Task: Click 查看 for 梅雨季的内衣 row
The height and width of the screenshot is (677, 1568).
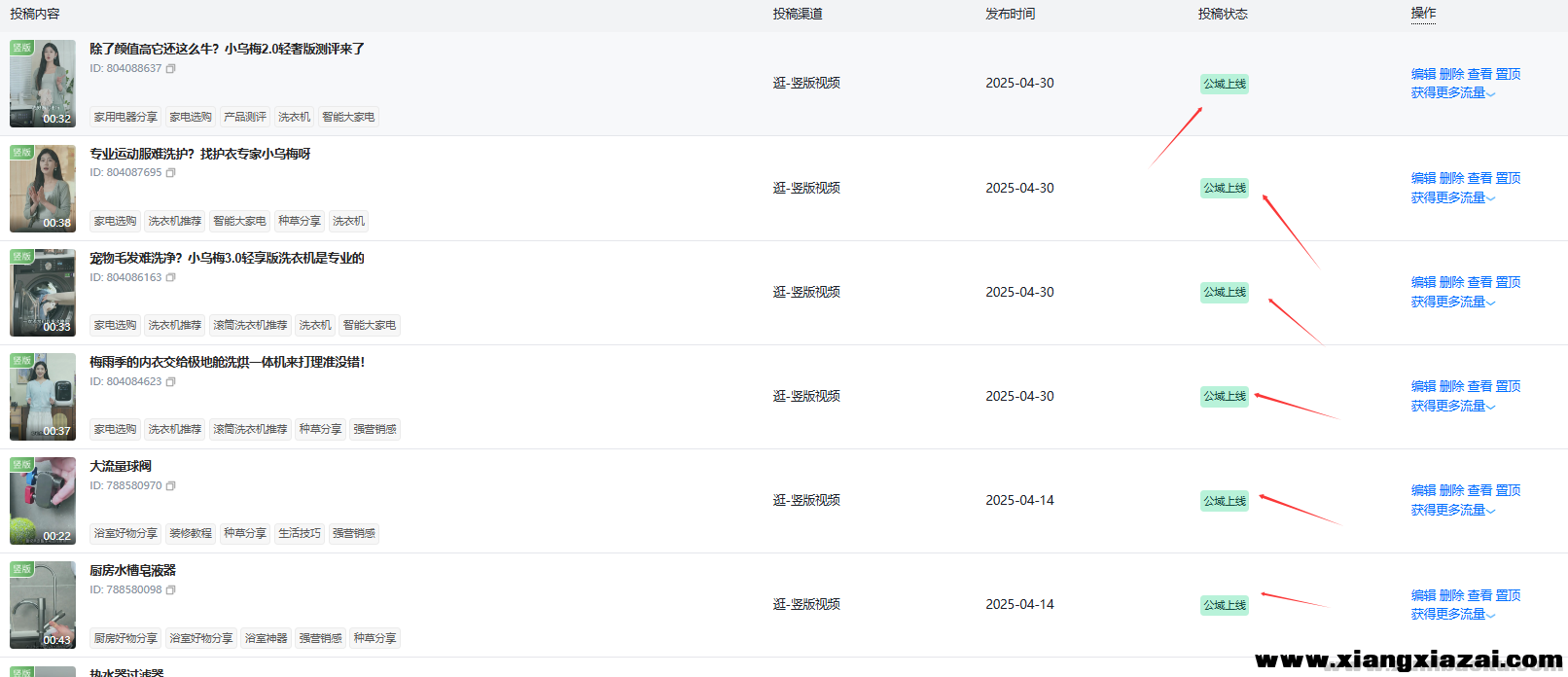Action: [1479, 387]
